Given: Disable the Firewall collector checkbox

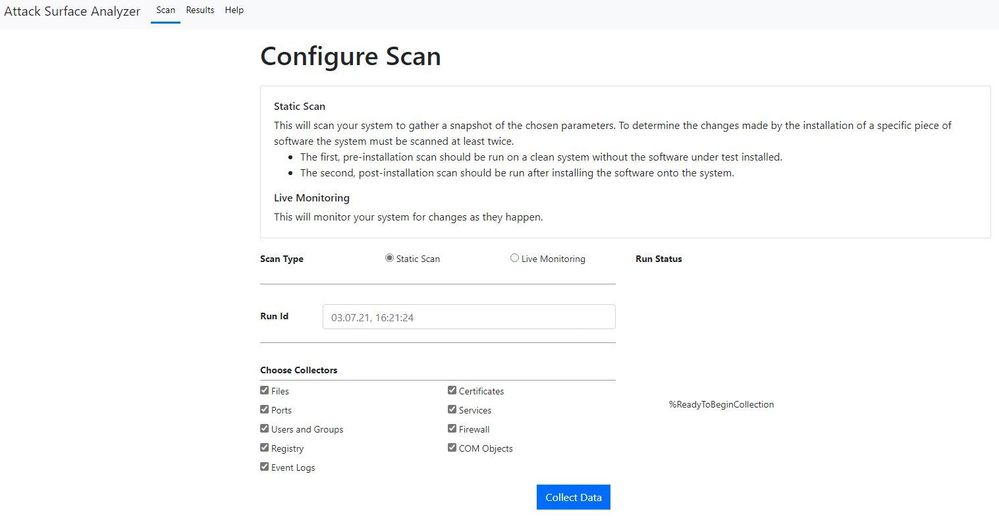Looking at the screenshot, I should 452,428.
